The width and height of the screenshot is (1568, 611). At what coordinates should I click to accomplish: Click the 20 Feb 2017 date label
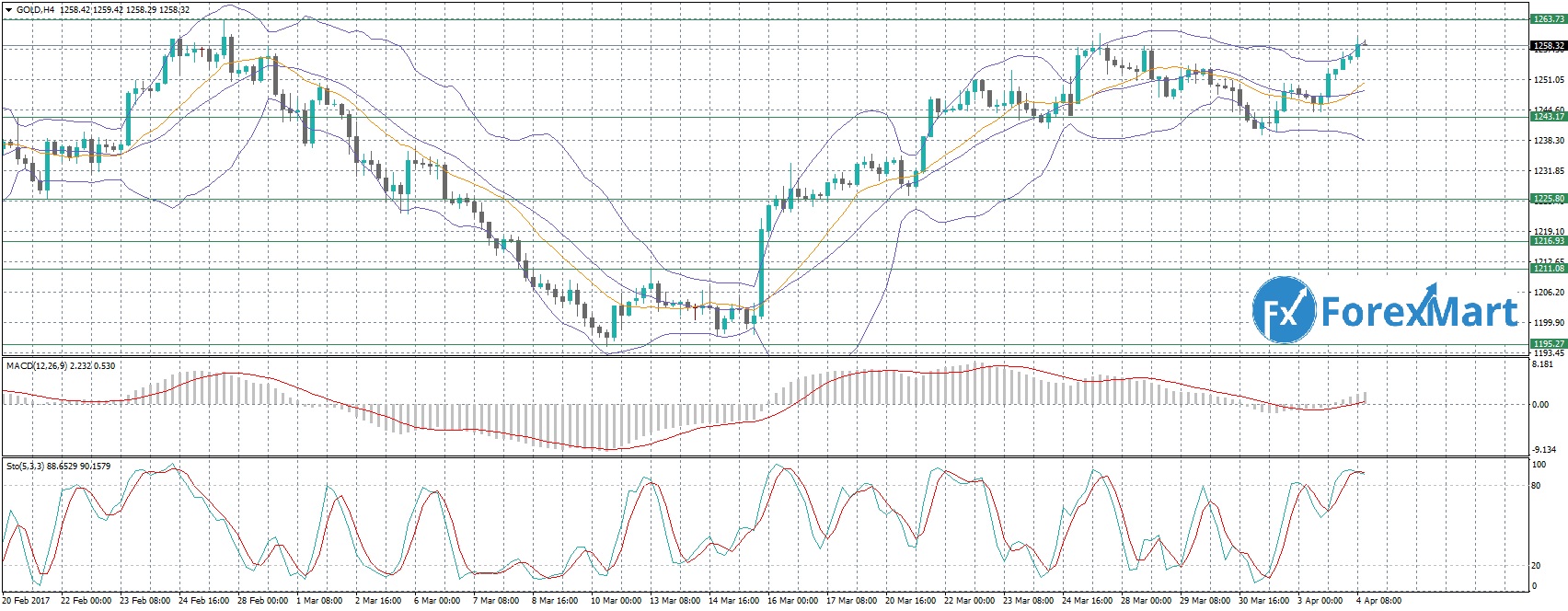tap(26, 601)
